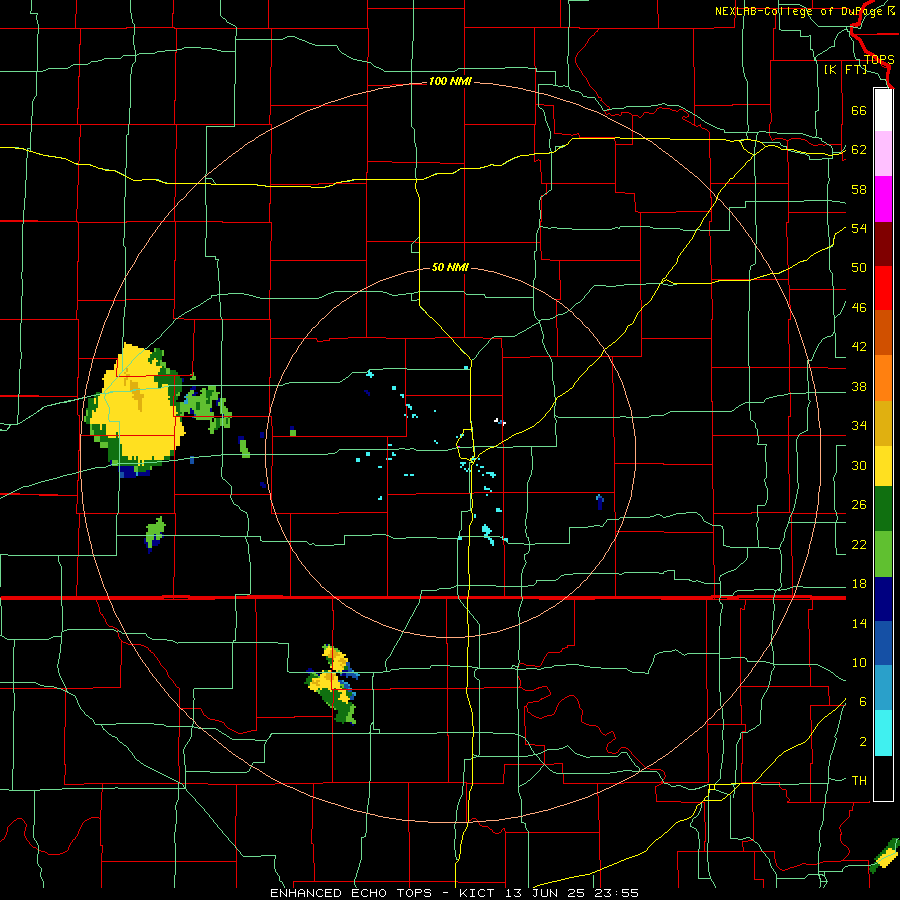Click the 'NEXLAB-College of DuPage' credit text
The width and height of the screenshot is (900, 900).
point(798,11)
